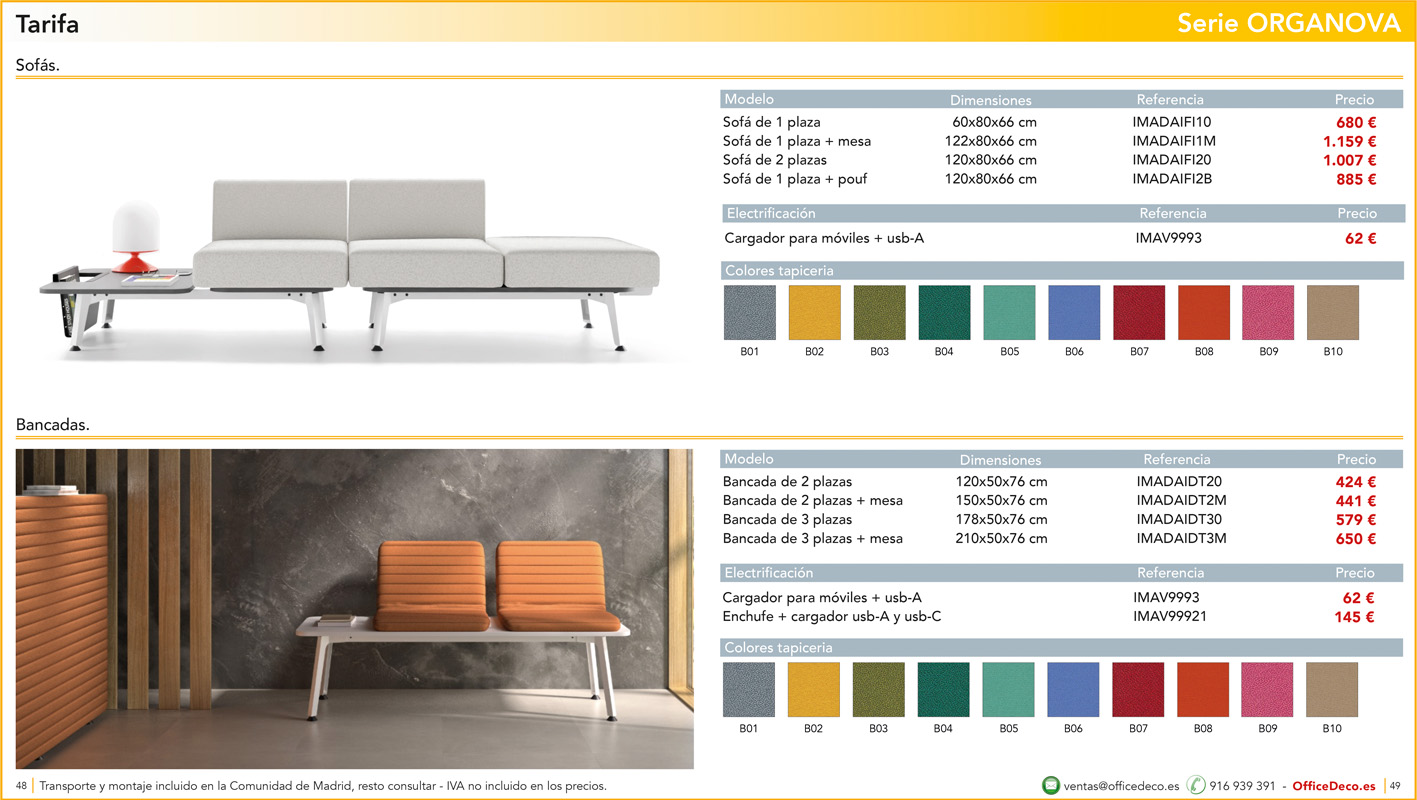Click the ventas@officedeco.es email address

point(1122,786)
